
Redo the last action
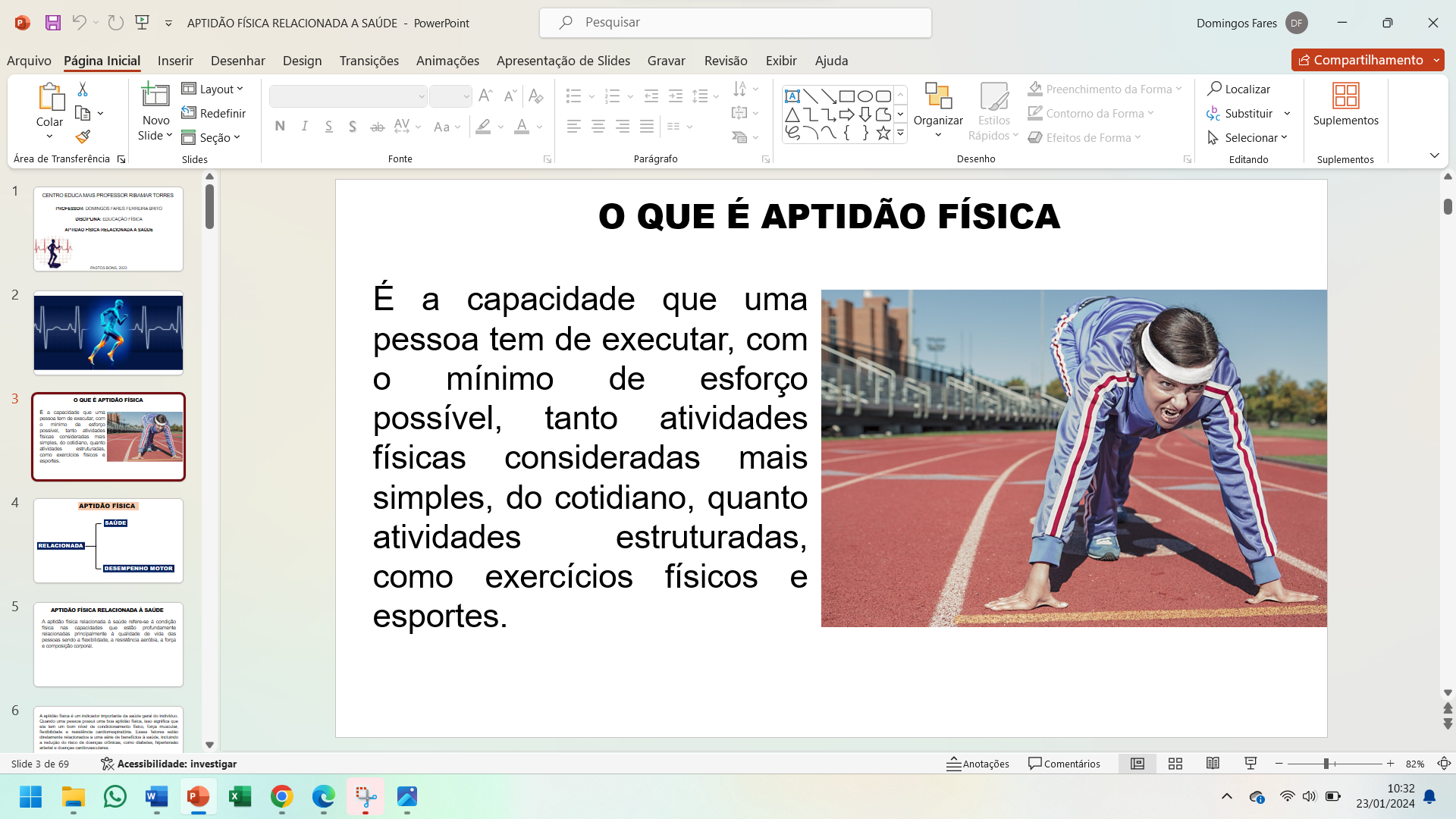tap(115, 23)
